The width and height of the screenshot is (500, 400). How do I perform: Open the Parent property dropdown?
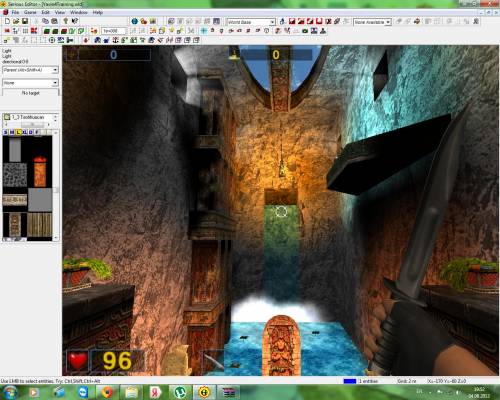30,70
